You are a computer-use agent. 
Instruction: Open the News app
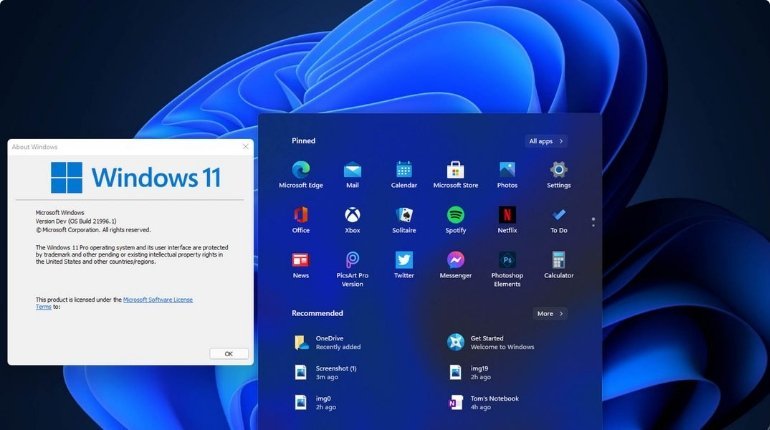pos(301,265)
